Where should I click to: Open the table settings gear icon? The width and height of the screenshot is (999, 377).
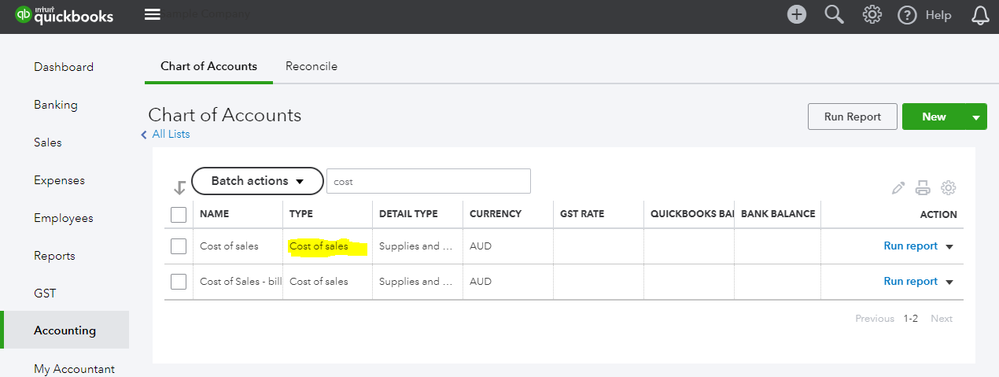(x=949, y=188)
